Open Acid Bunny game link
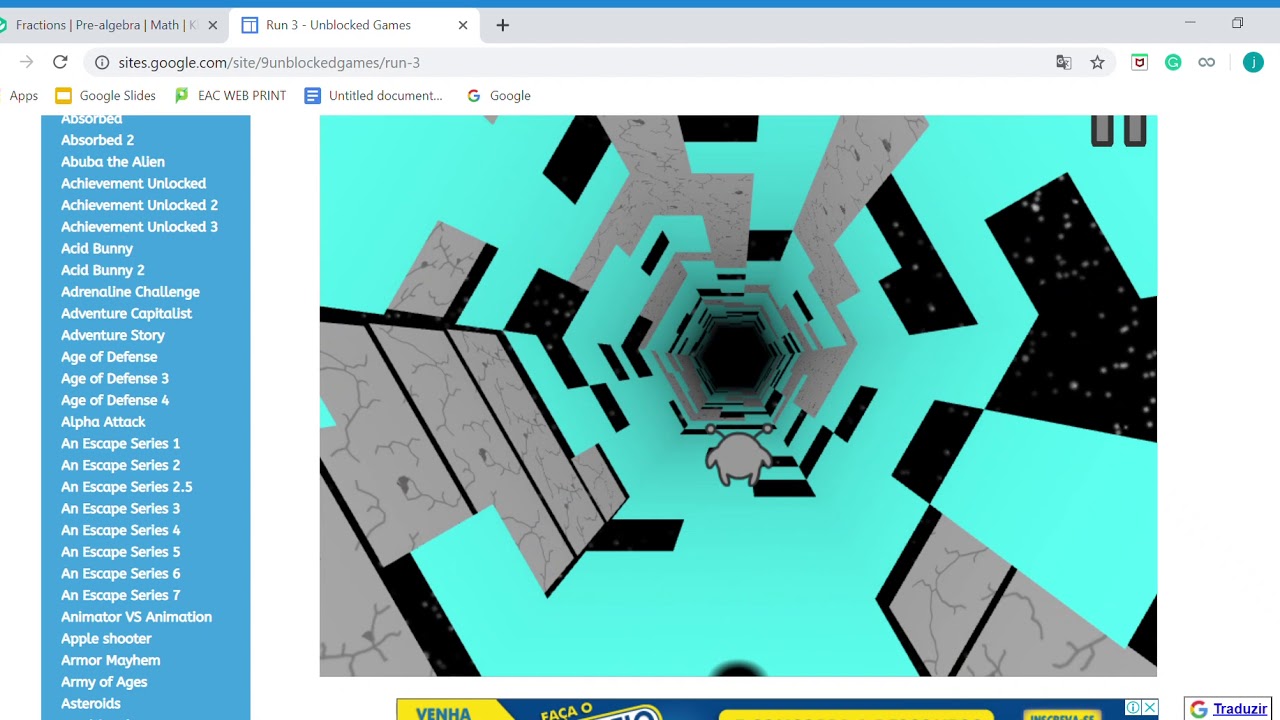This screenshot has height=720, width=1280. (97, 248)
